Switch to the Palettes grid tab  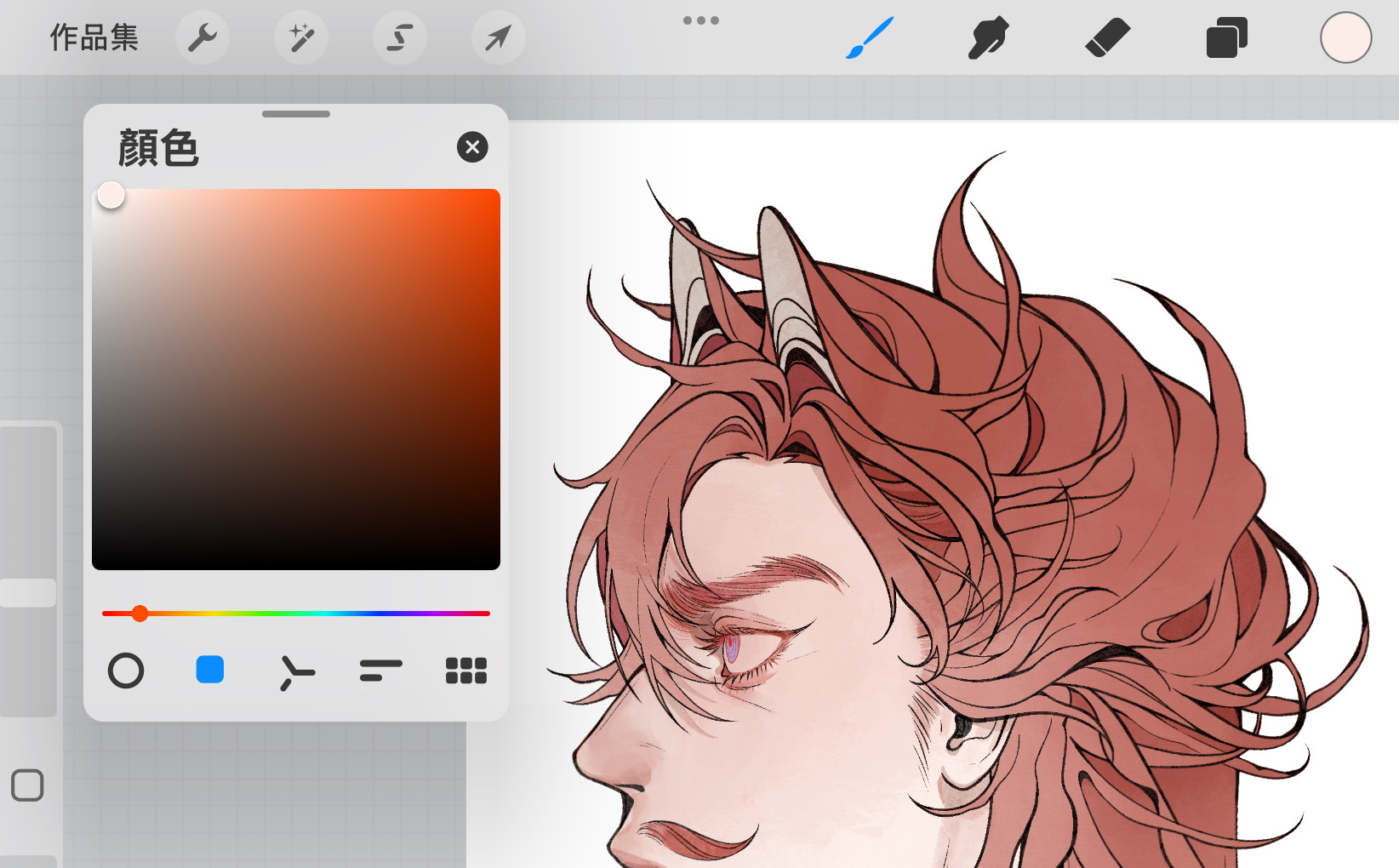(x=466, y=671)
